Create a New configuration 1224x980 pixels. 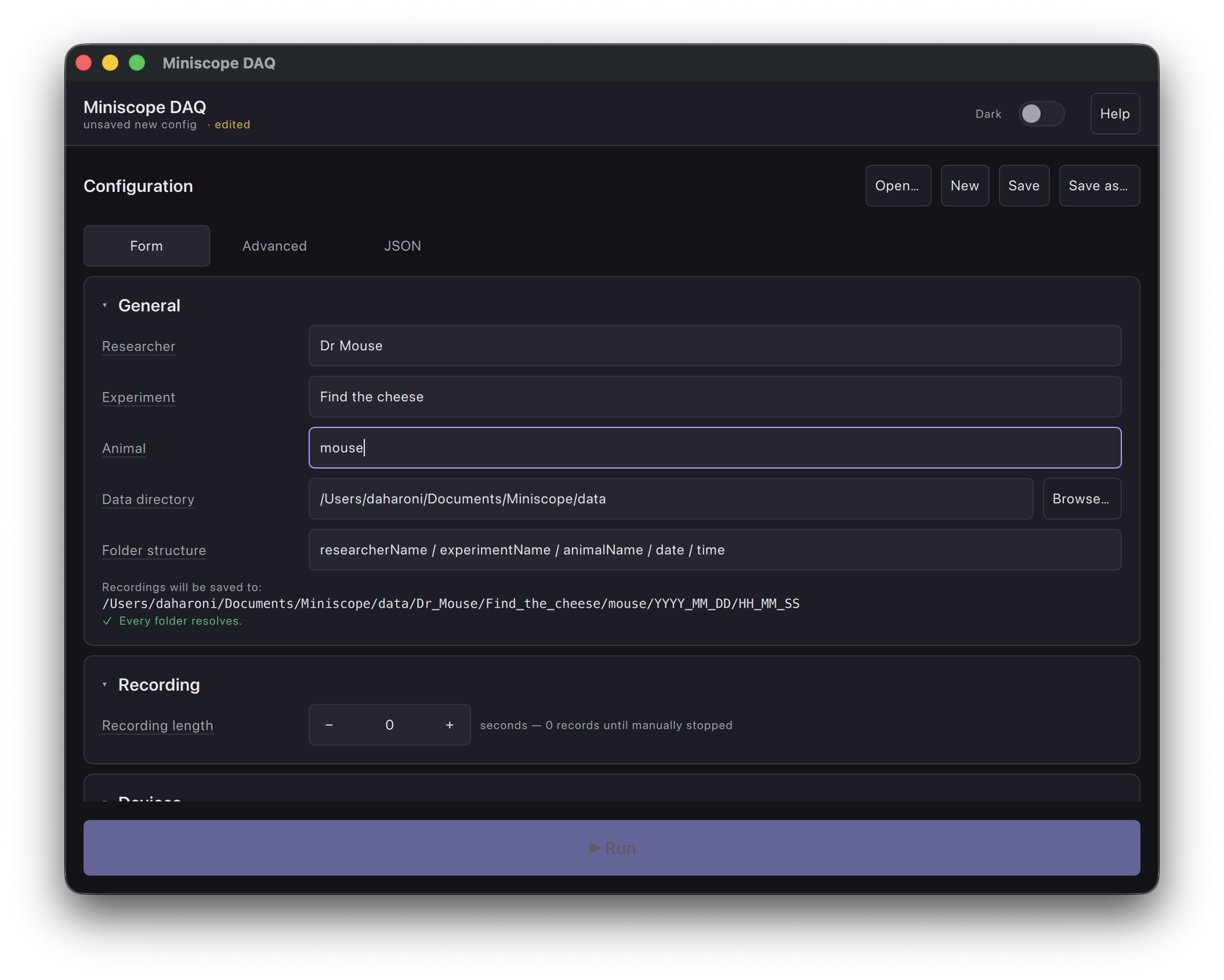(965, 186)
